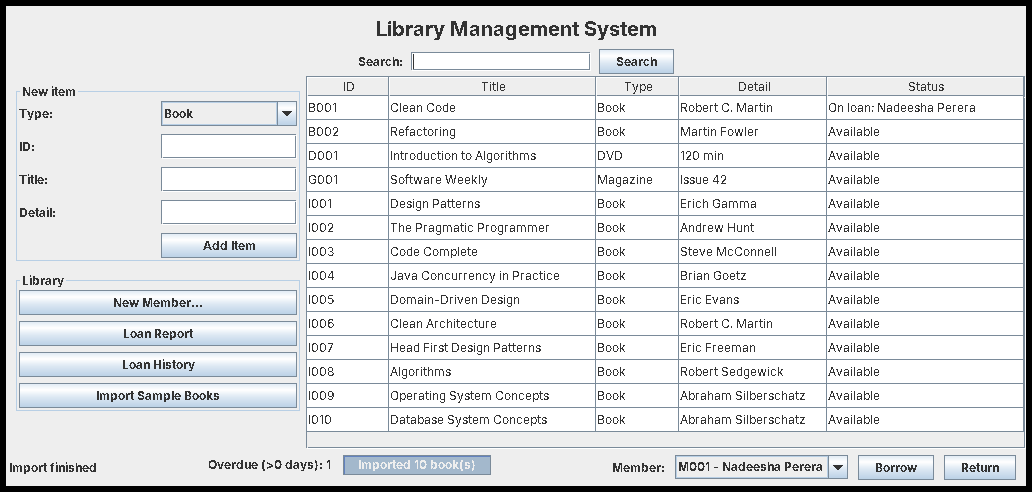Click the DVD type cell
Screen dimensions: 1032x492
pos(637,155)
